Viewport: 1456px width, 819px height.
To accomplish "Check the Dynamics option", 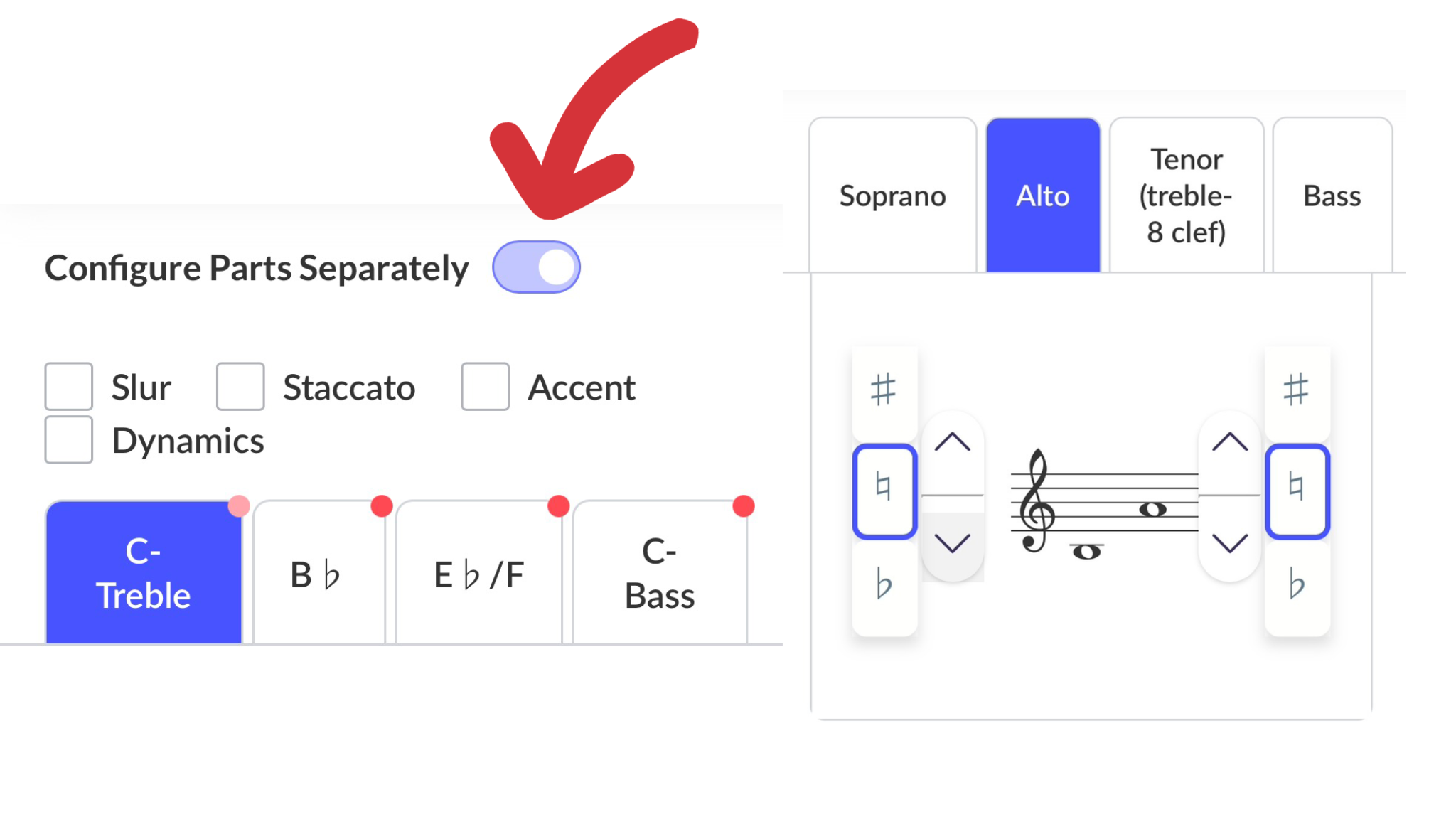I will pyautogui.click(x=68, y=439).
